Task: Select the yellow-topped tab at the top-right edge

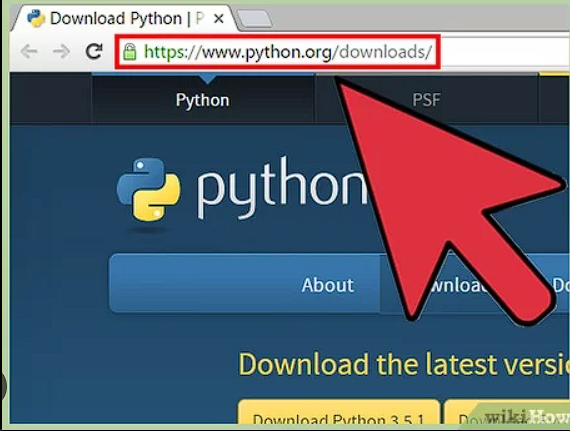Action: click(x=554, y=98)
